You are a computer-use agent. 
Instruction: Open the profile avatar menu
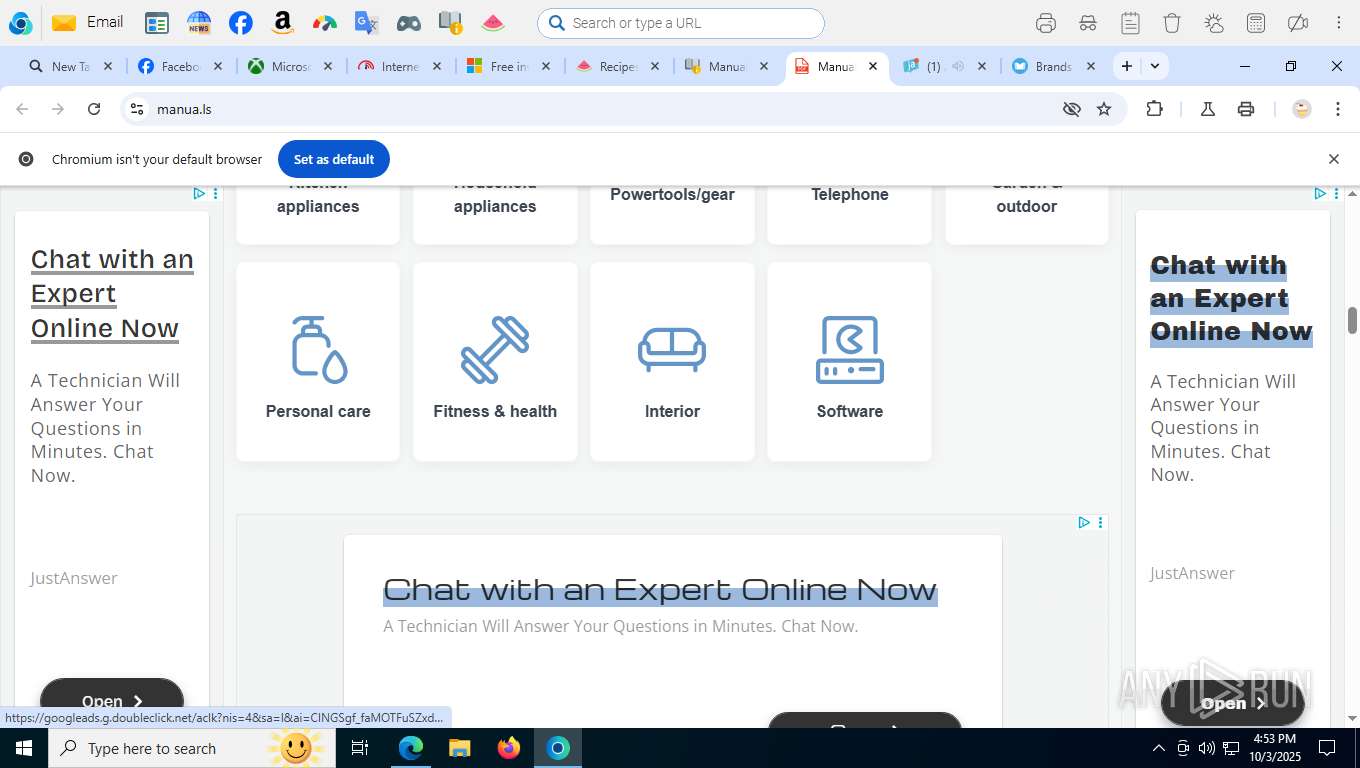[x=1301, y=109]
